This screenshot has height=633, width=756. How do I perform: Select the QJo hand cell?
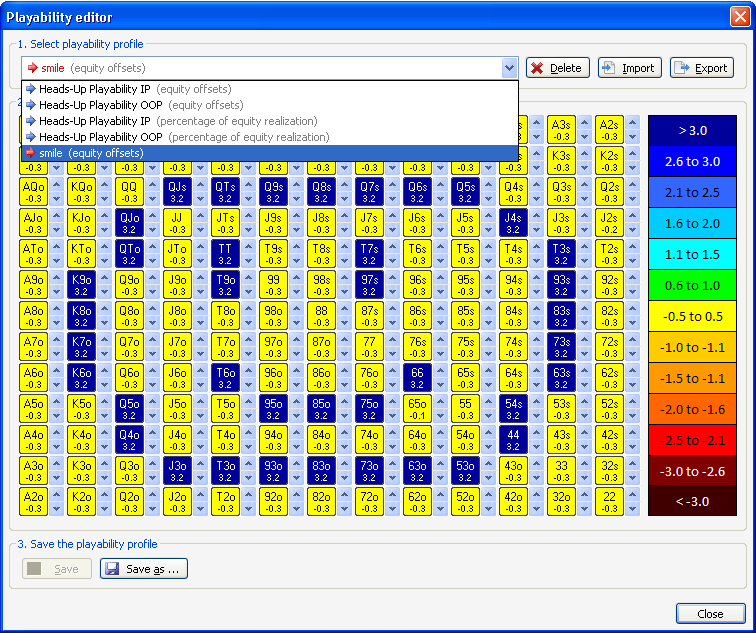coord(129,223)
